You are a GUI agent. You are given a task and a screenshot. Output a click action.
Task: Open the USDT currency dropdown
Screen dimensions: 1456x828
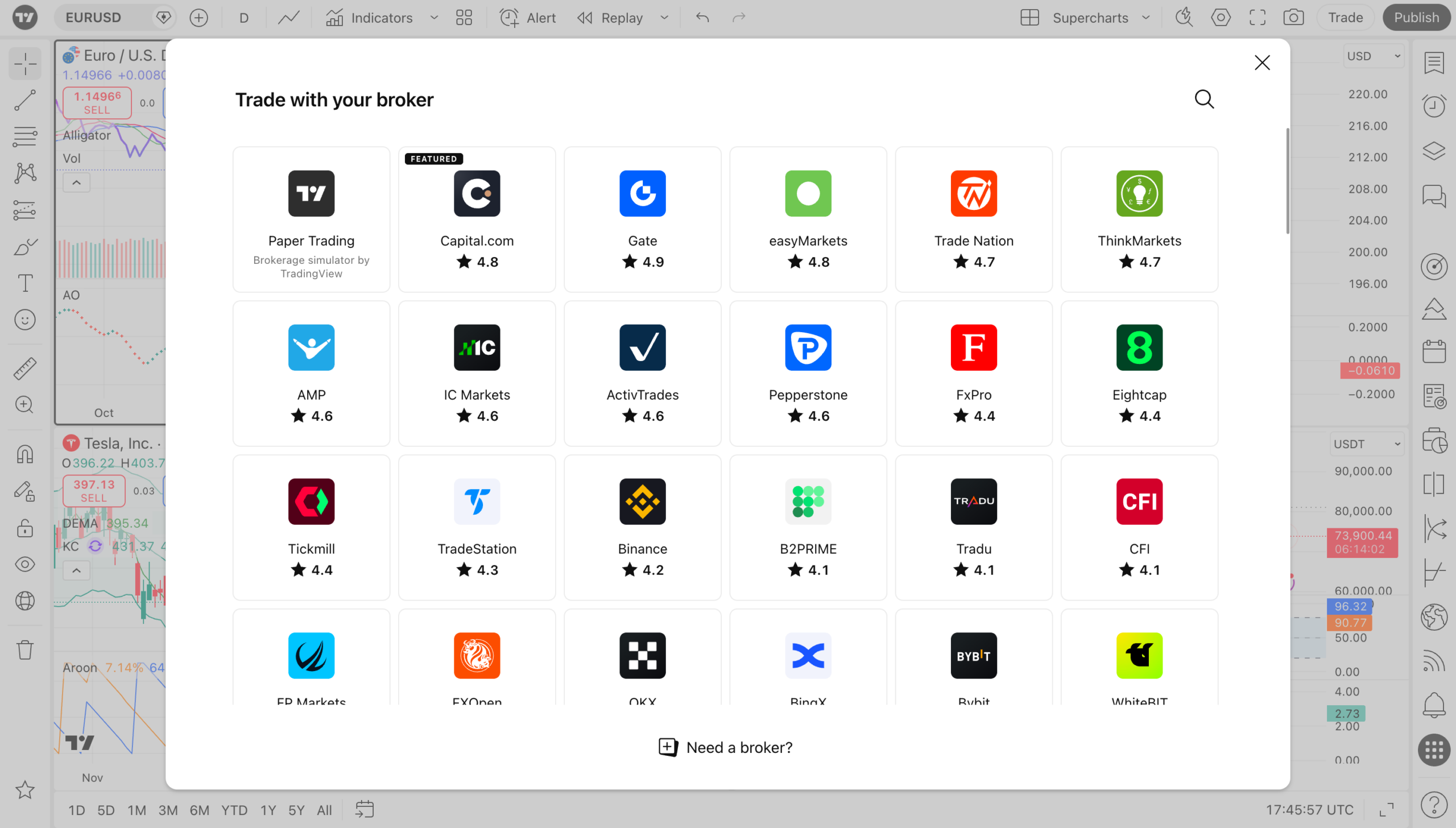[x=1367, y=444]
